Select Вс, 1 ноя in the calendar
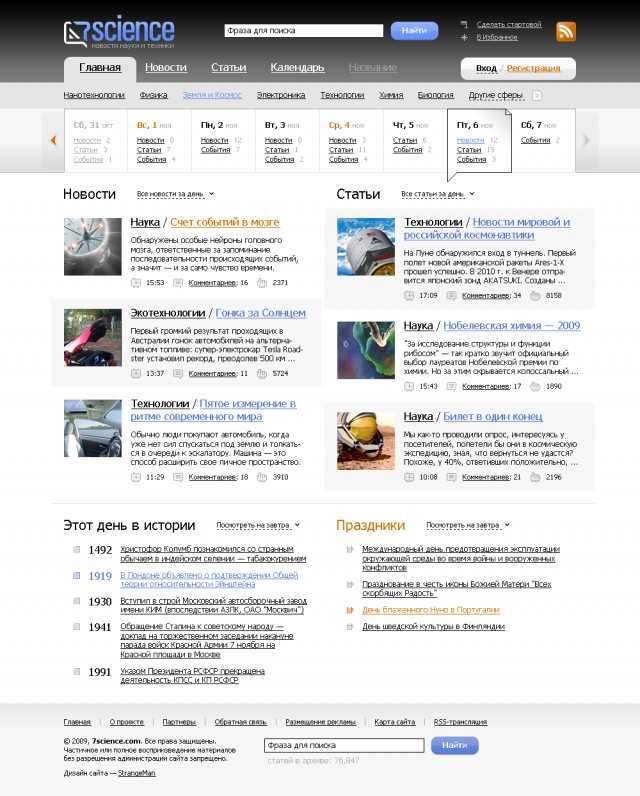The image size is (640, 796). pyautogui.click(x=158, y=125)
